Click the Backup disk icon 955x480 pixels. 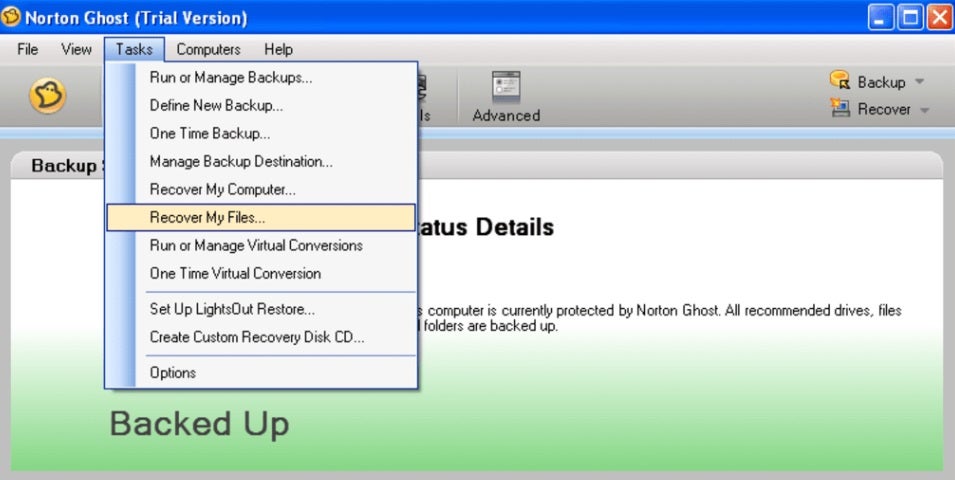click(x=840, y=80)
